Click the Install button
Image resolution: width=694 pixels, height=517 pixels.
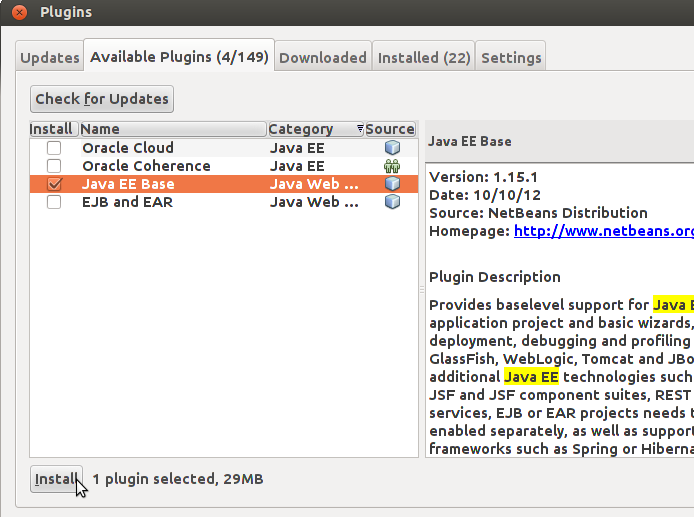pyautogui.click(x=56, y=478)
